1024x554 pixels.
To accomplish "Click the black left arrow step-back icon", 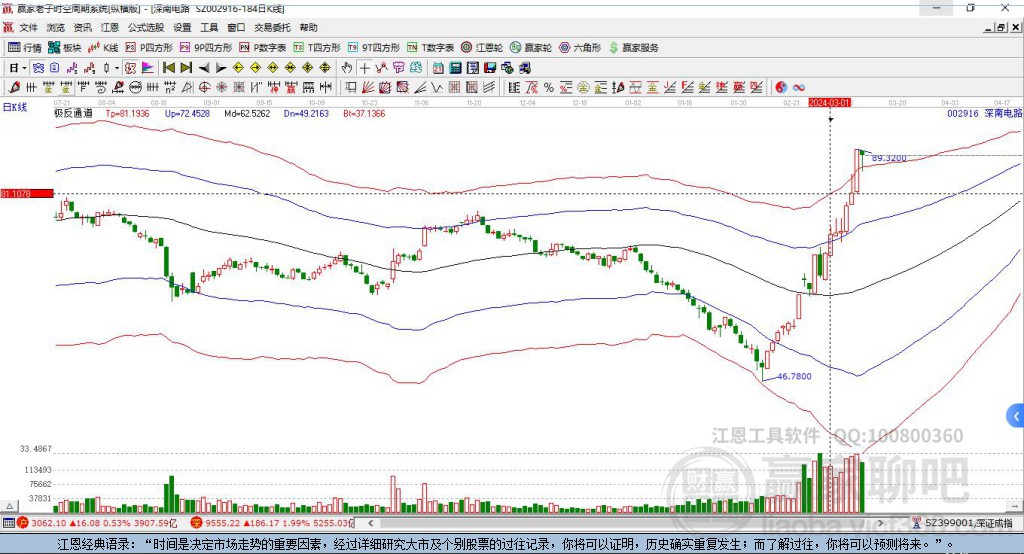I will [x=204, y=68].
